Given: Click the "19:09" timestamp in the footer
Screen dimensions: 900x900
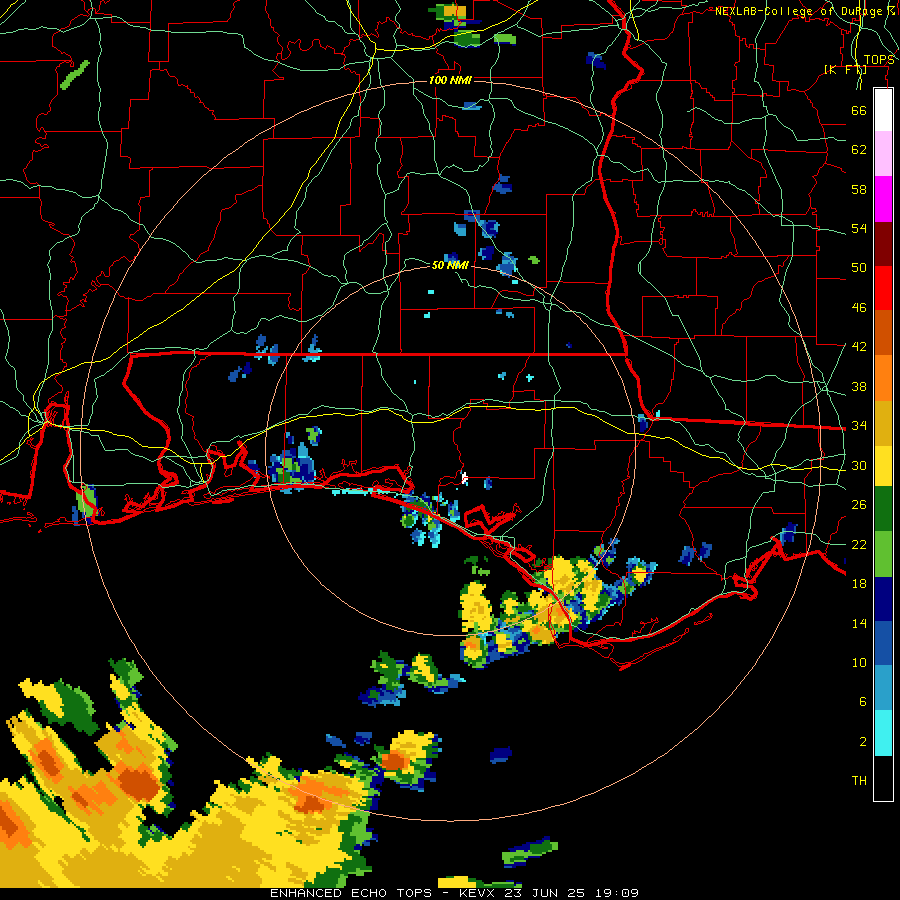Looking at the screenshot, I should tap(616, 893).
